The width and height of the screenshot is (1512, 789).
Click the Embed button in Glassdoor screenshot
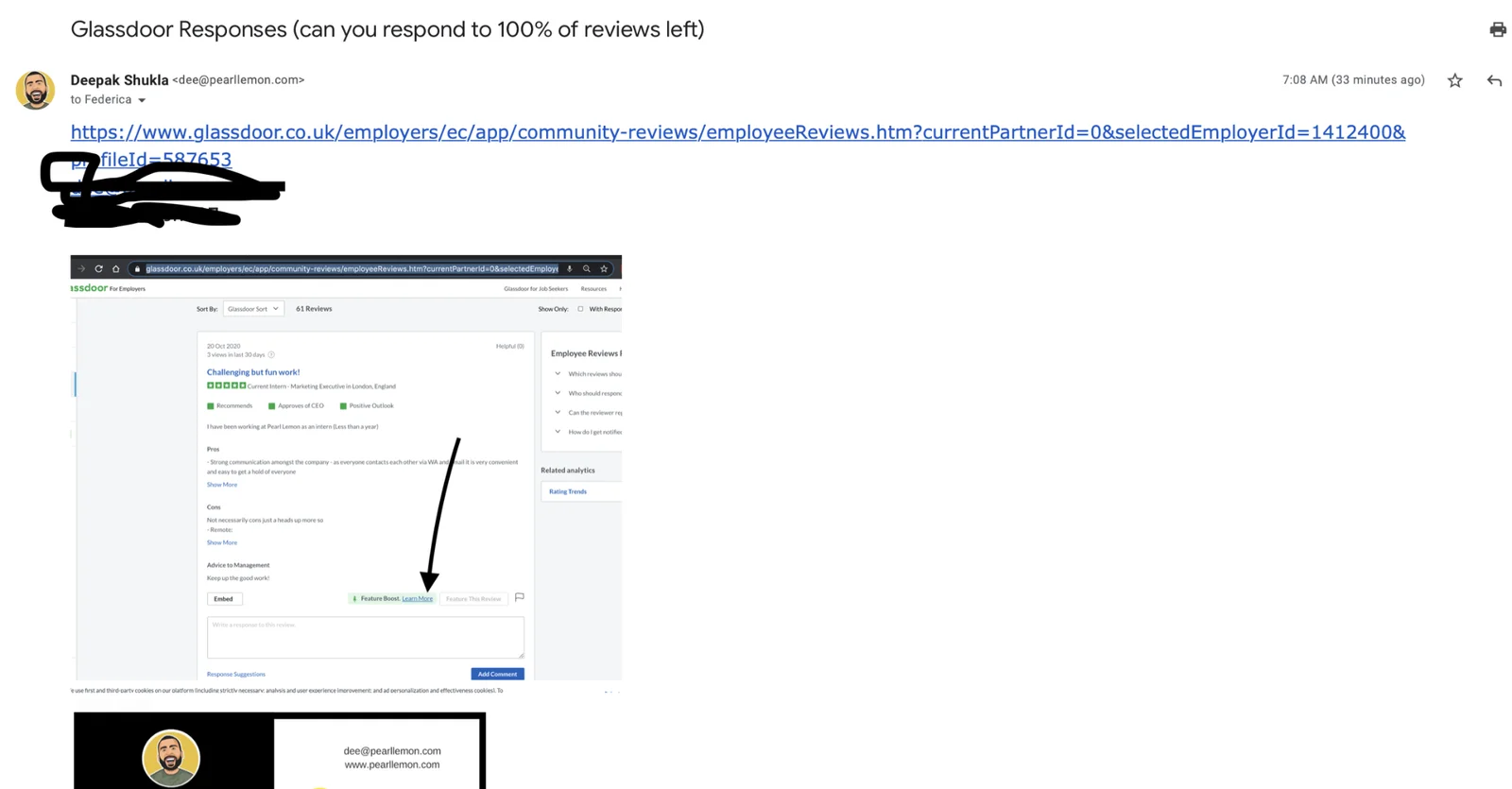[224, 599]
